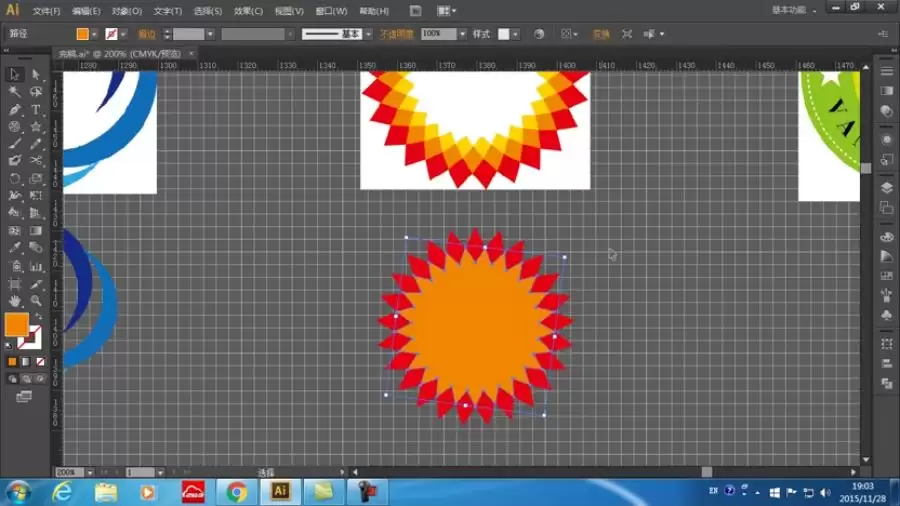The image size is (900, 506).
Task: Open Adobe Bridge from the menu bar
Action: (416, 10)
